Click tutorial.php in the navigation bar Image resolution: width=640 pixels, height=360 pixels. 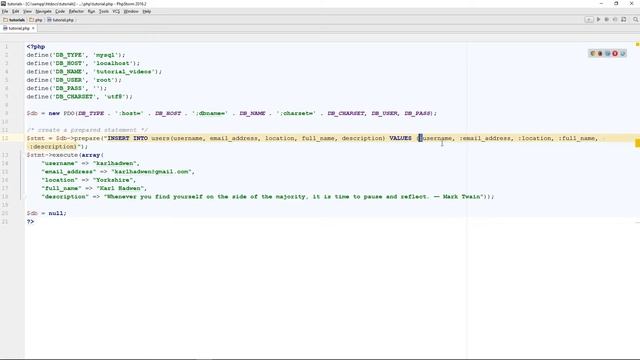[x=60, y=20]
